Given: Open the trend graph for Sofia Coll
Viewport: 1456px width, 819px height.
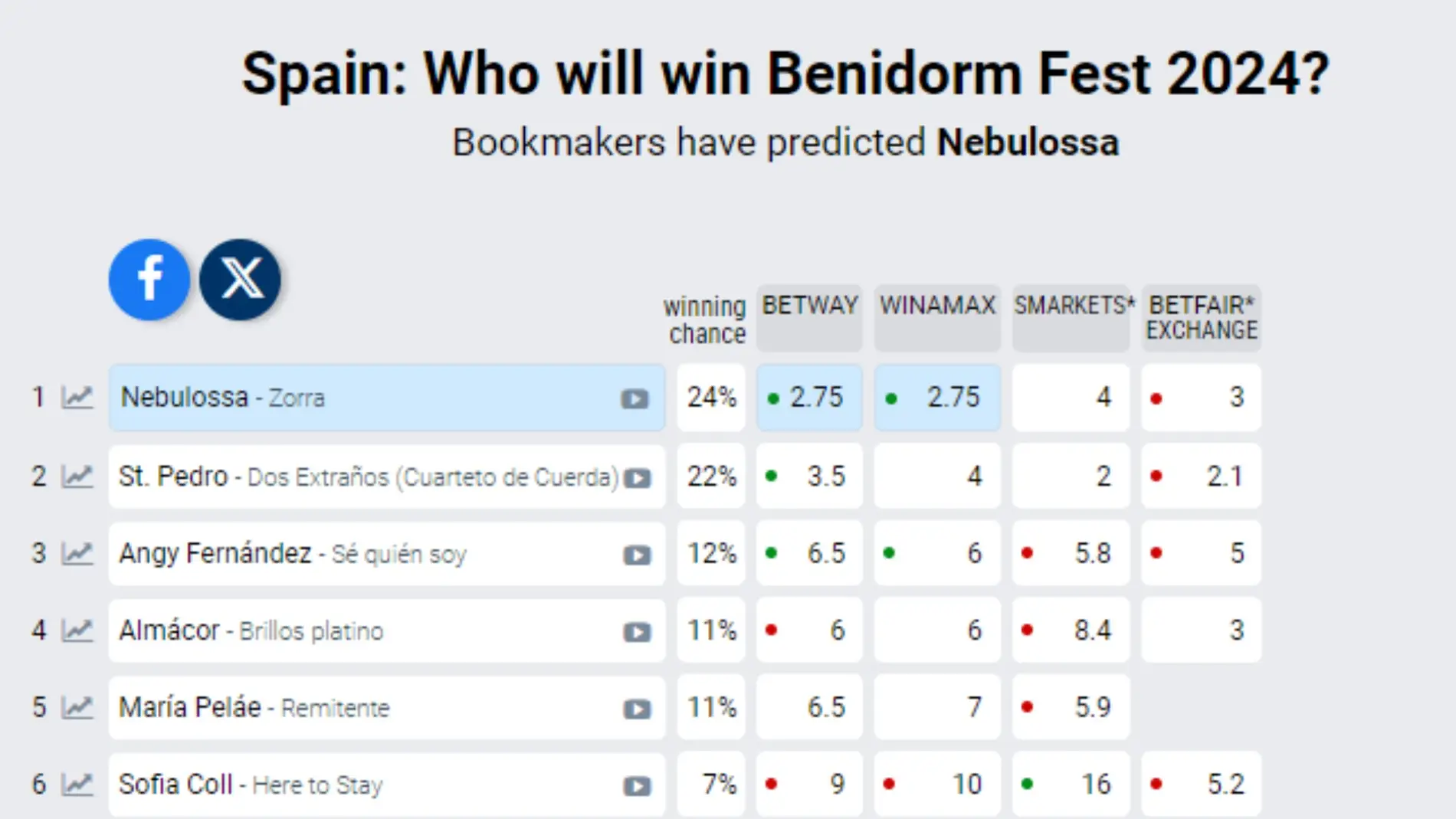Looking at the screenshot, I should click(x=77, y=784).
